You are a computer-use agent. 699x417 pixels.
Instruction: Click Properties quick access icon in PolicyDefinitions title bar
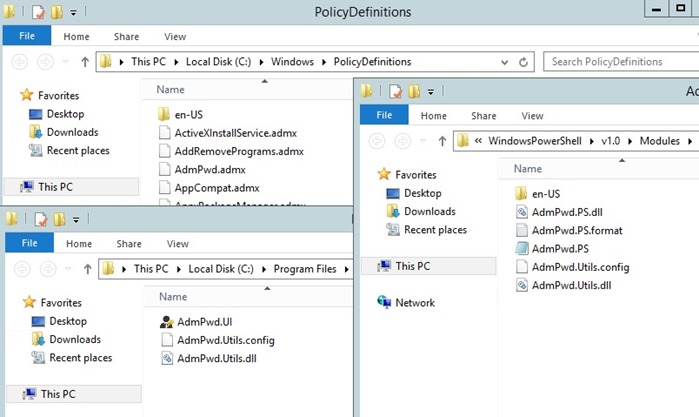(x=38, y=12)
